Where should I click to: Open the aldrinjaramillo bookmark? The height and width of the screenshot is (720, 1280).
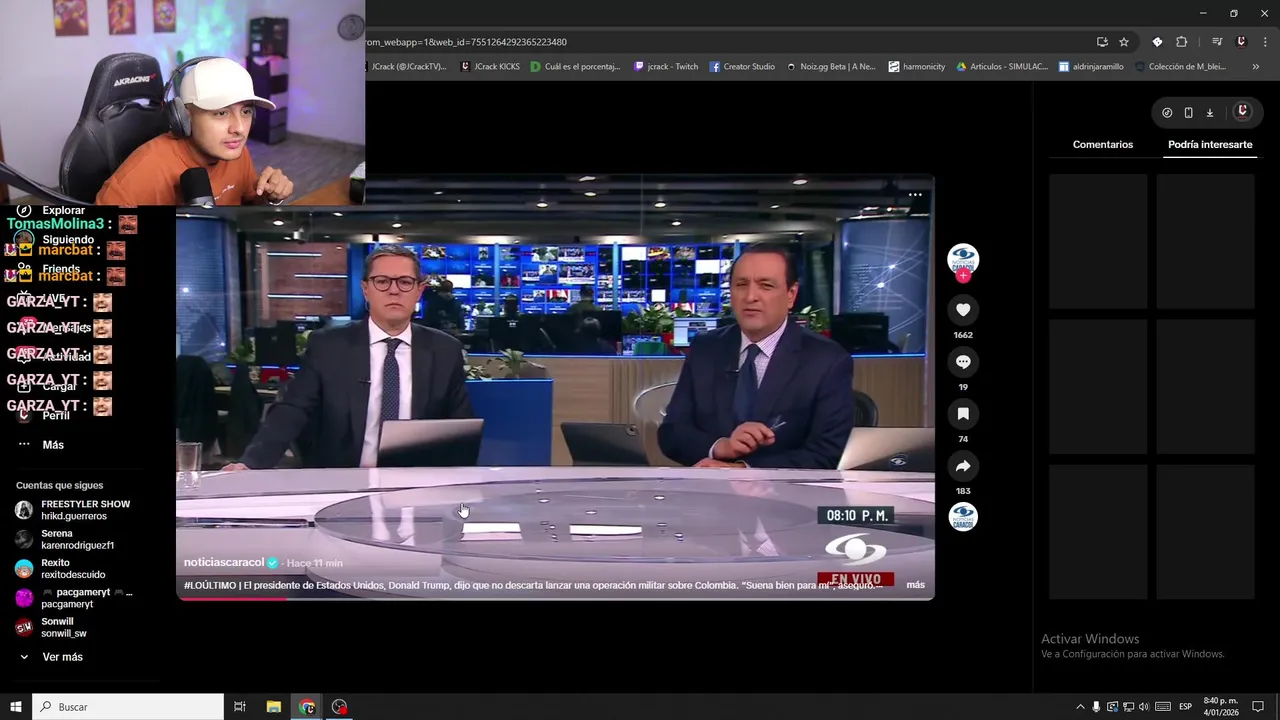point(1091,67)
